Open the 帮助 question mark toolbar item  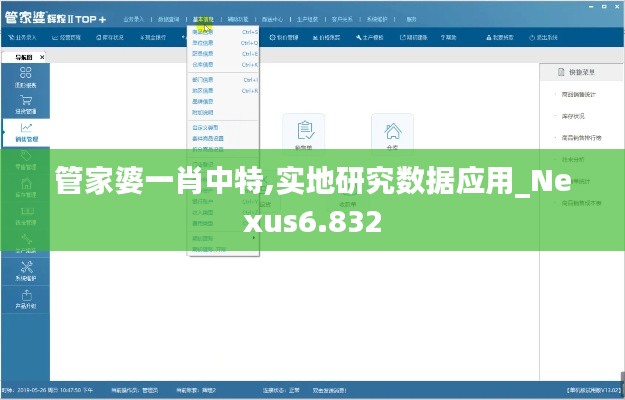point(449,37)
